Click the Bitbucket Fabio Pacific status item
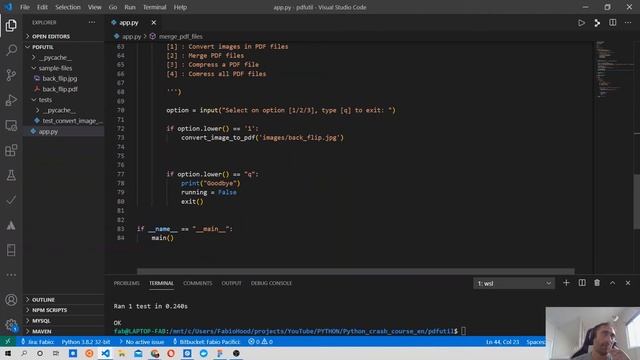The image size is (640, 360). click(207, 342)
